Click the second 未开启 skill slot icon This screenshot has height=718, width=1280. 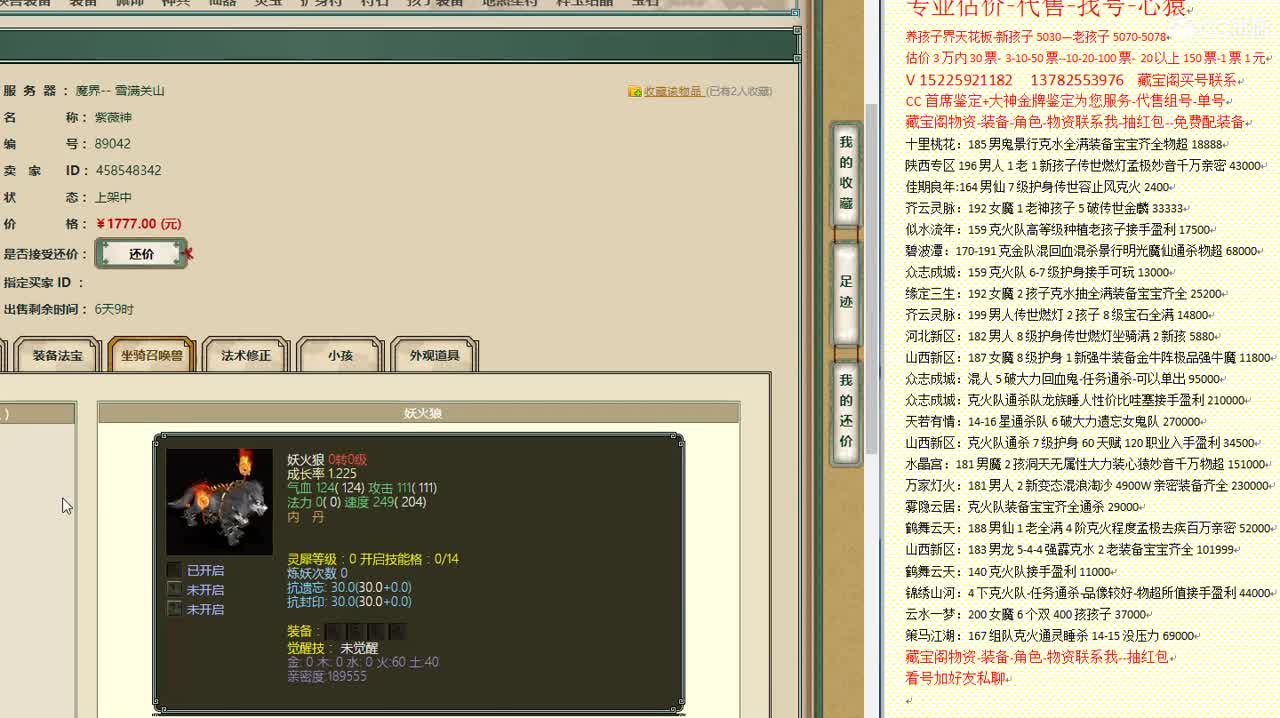click(174, 608)
